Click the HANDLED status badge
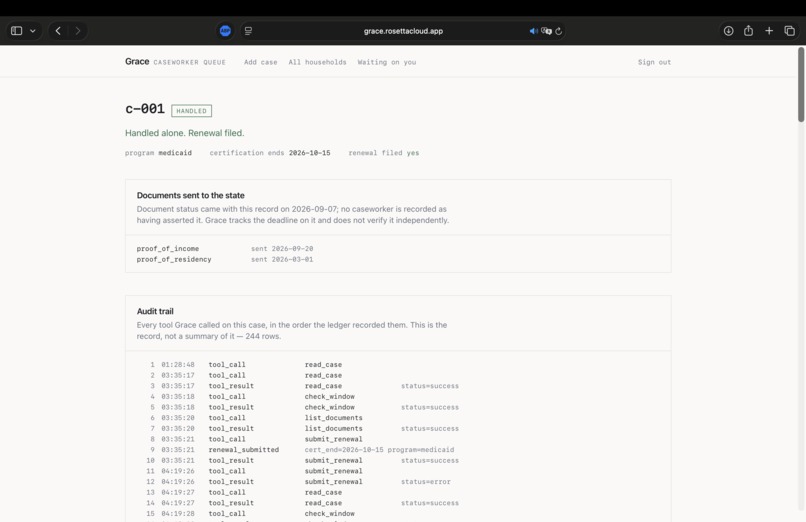This screenshot has width=806, height=522. [191, 110]
